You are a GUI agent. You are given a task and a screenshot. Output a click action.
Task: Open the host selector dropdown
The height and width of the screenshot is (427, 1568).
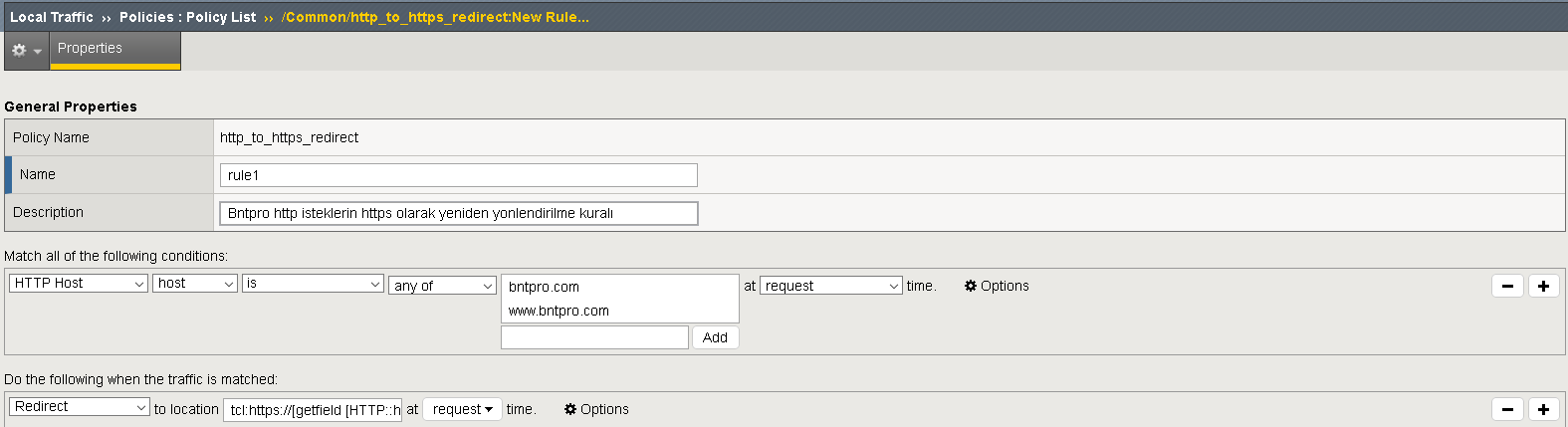(195, 284)
